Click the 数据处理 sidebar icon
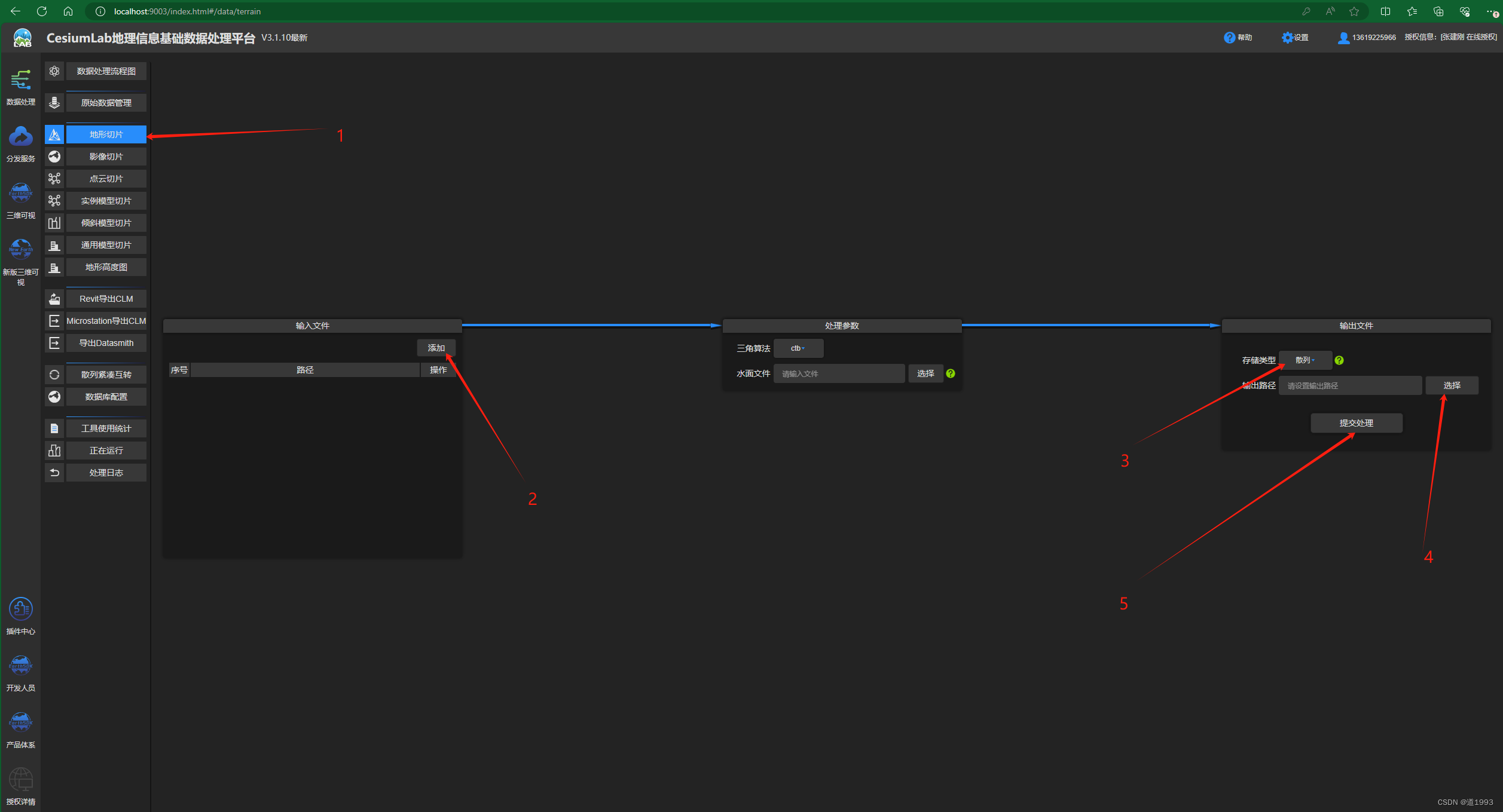 click(21, 80)
